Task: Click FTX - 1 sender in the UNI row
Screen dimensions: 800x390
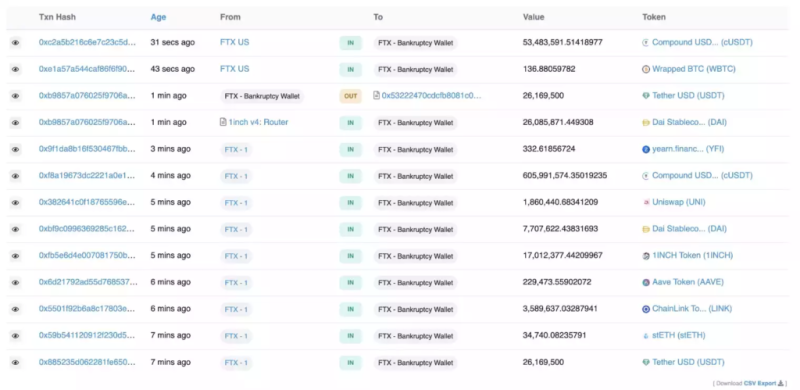Action: tap(236, 203)
